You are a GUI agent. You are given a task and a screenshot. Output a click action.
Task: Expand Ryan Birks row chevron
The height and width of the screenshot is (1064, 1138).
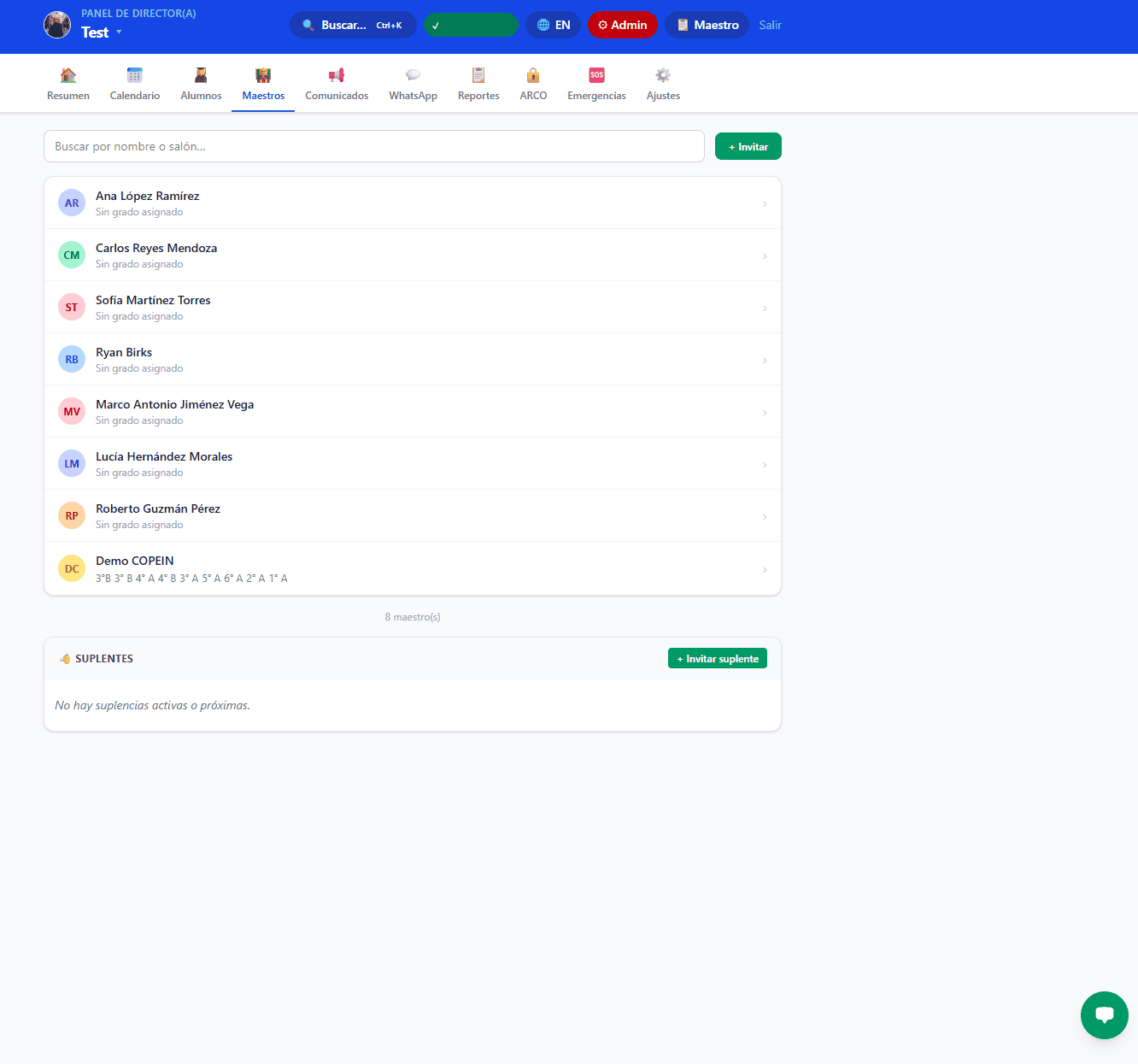pos(765,361)
